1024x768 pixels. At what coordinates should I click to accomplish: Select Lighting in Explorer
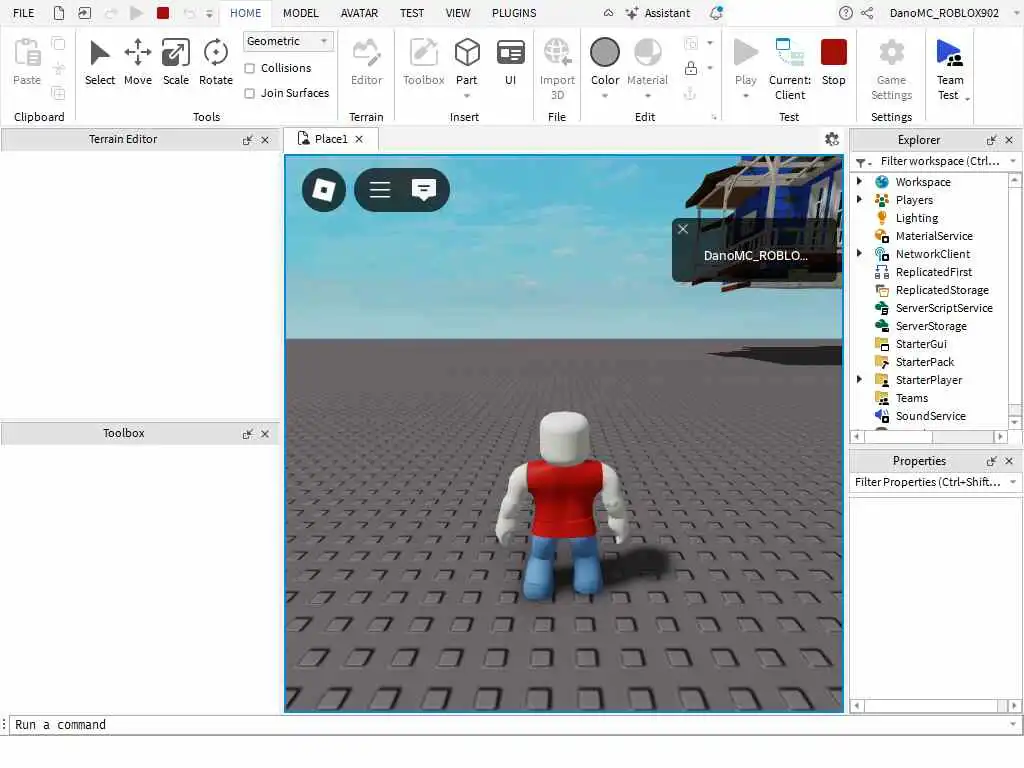tap(916, 218)
